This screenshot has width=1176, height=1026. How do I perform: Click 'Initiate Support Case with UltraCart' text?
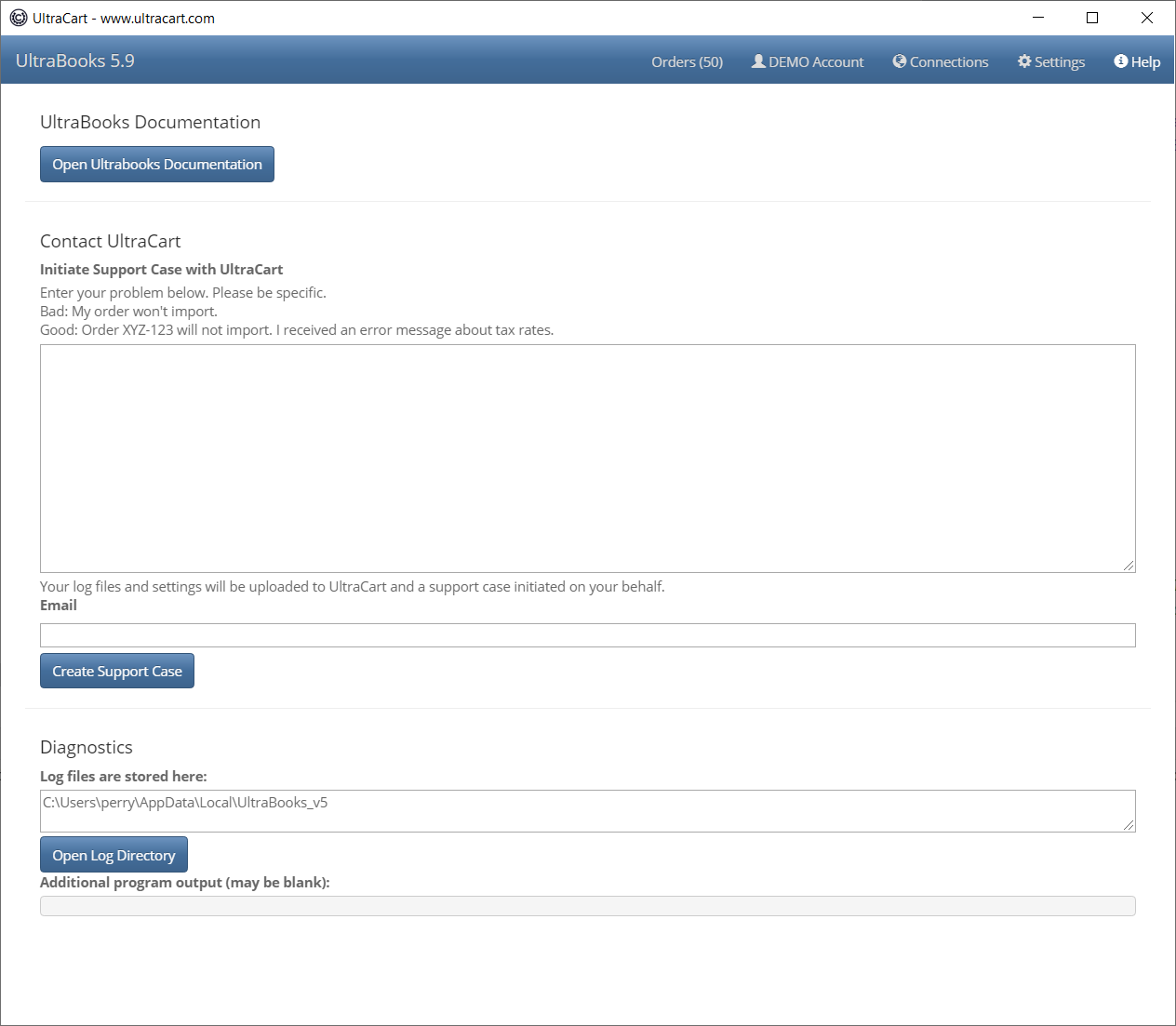161,269
